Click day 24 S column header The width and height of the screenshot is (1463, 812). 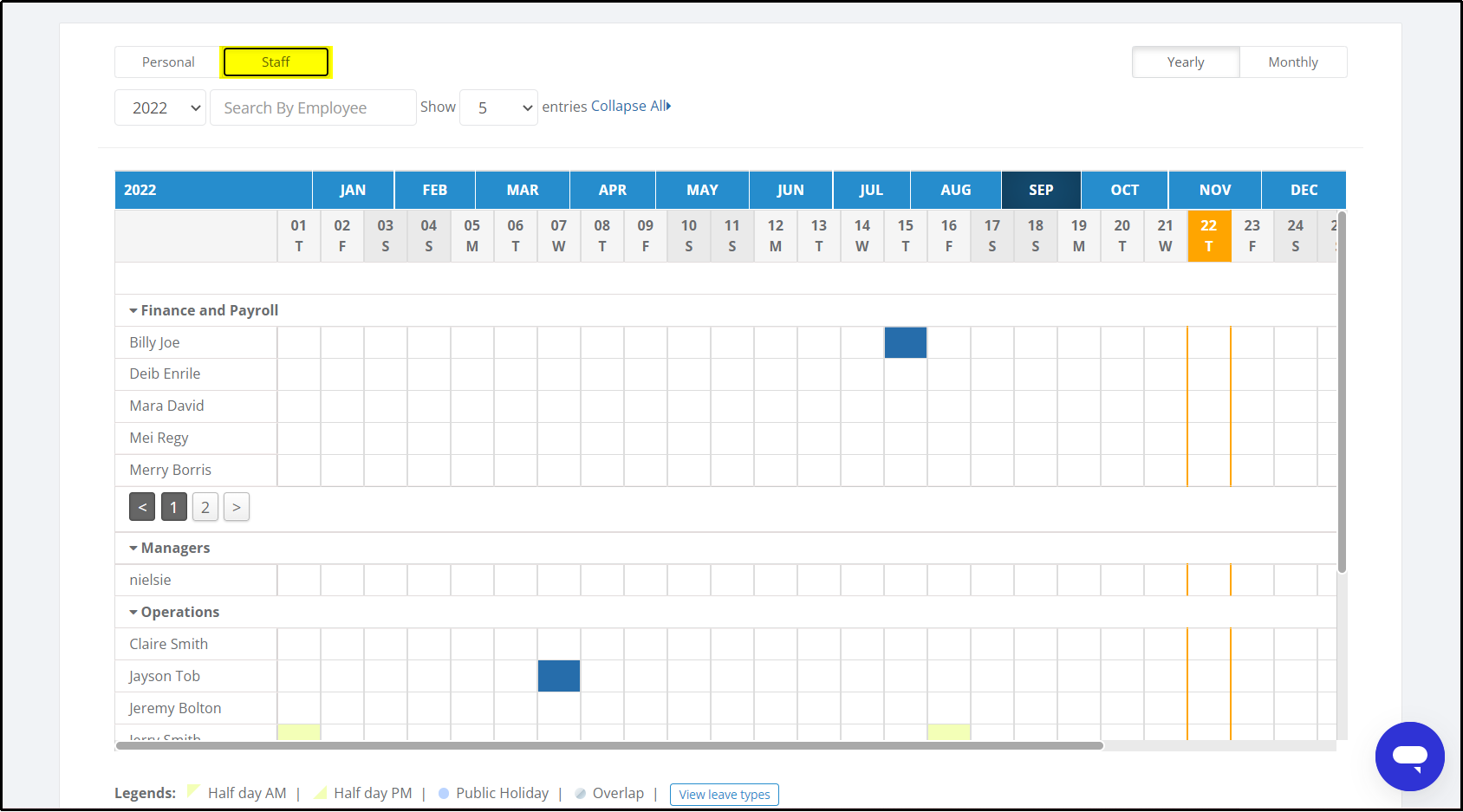[1296, 236]
